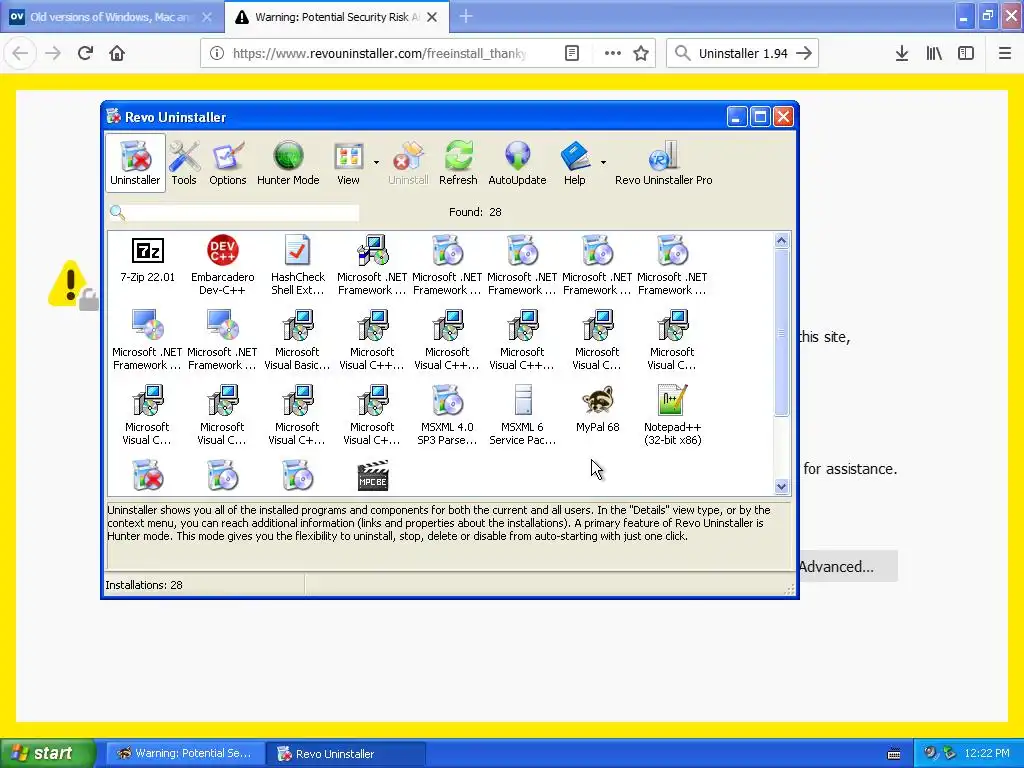Viewport: 1024px width, 768px height.
Task: Click the browser back arrow
Action: [x=20, y=53]
